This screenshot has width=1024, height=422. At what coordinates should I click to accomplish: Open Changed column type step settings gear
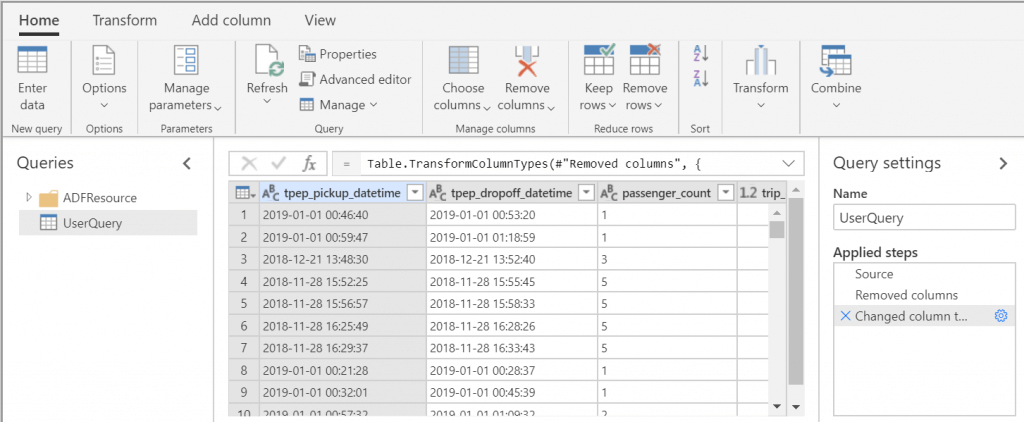[x=1000, y=316]
